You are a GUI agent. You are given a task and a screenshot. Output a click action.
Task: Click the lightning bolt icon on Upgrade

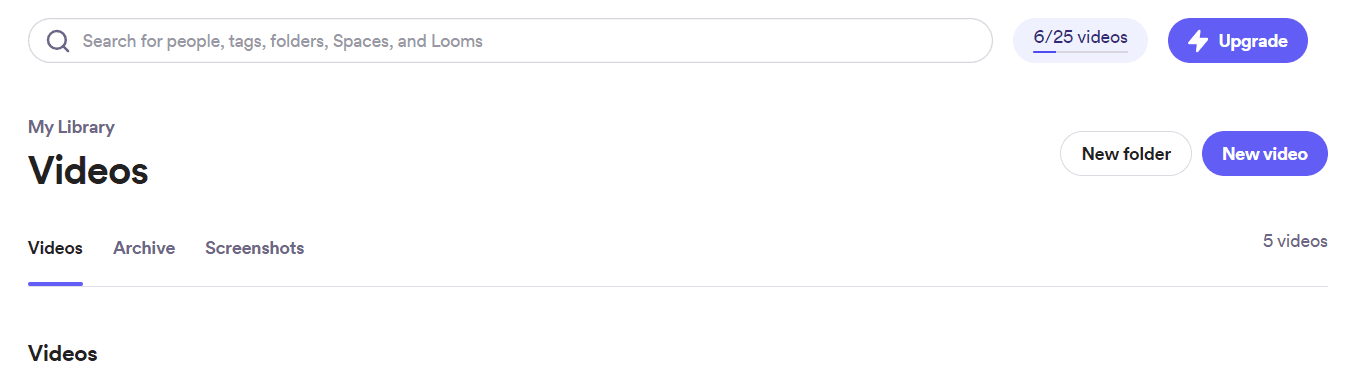(1198, 41)
